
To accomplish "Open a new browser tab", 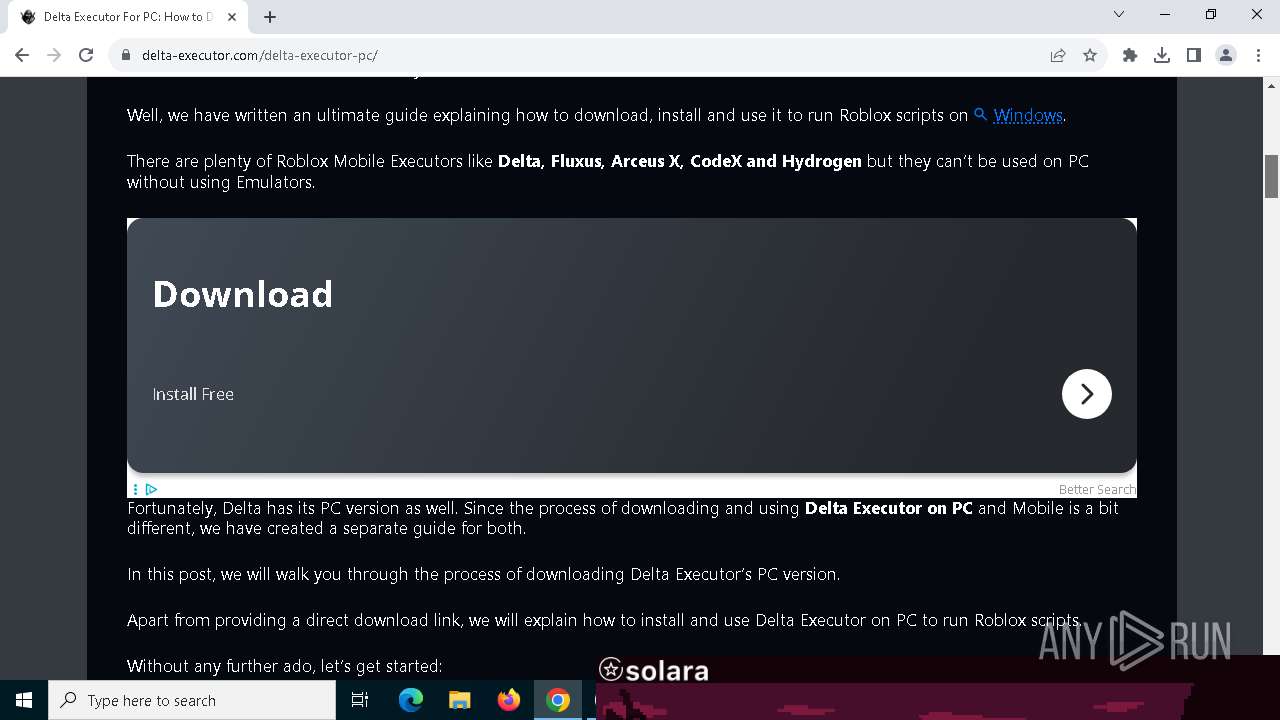I will [270, 17].
